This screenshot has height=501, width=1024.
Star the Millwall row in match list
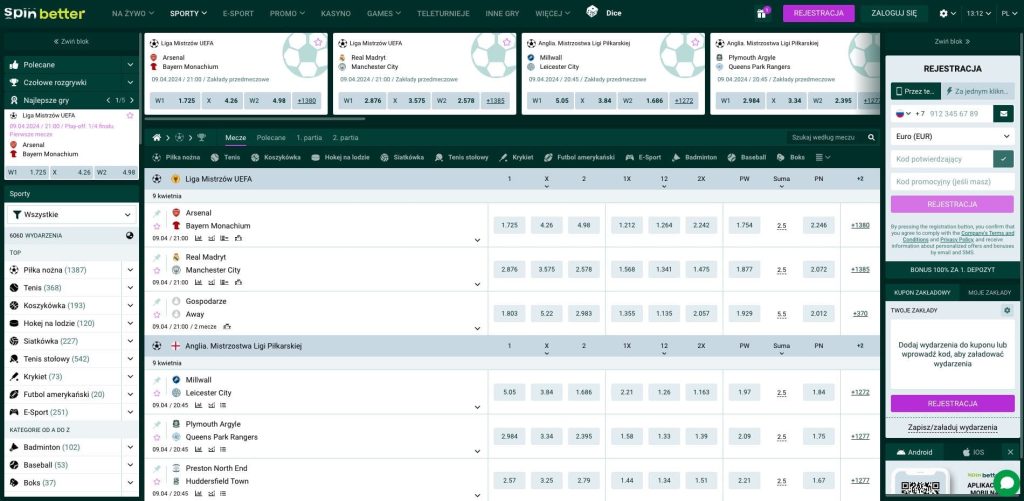(x=157, y=393)
